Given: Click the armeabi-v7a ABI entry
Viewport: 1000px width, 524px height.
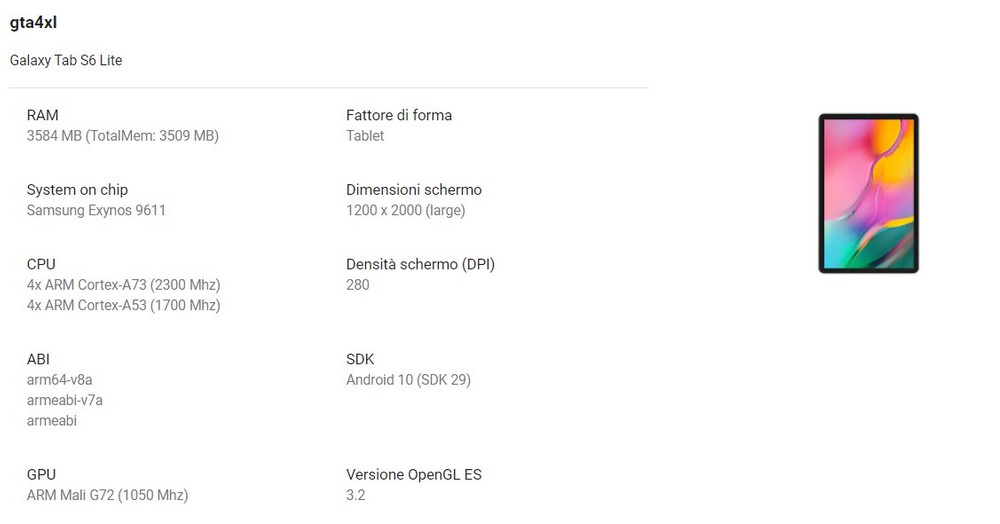Looking at the screenshot, I should (x=64, y=400).
